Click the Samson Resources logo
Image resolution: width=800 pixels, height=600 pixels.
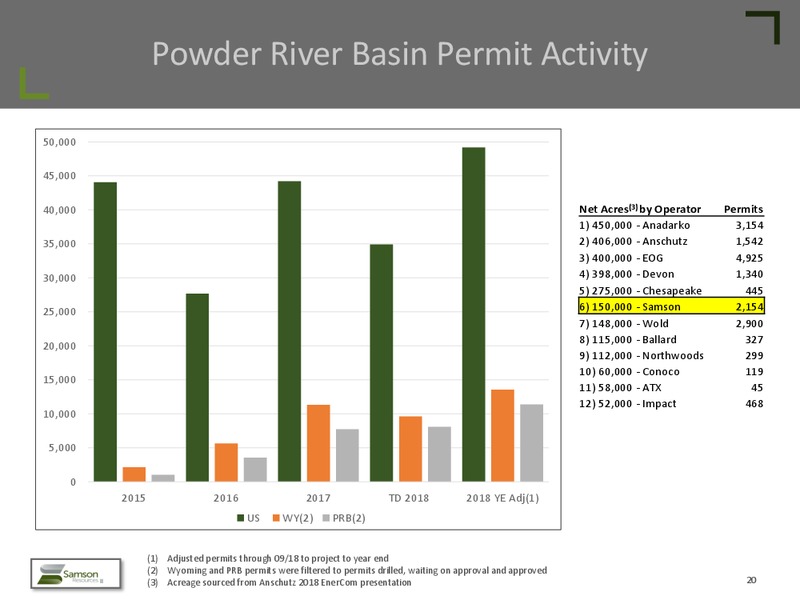76,573
